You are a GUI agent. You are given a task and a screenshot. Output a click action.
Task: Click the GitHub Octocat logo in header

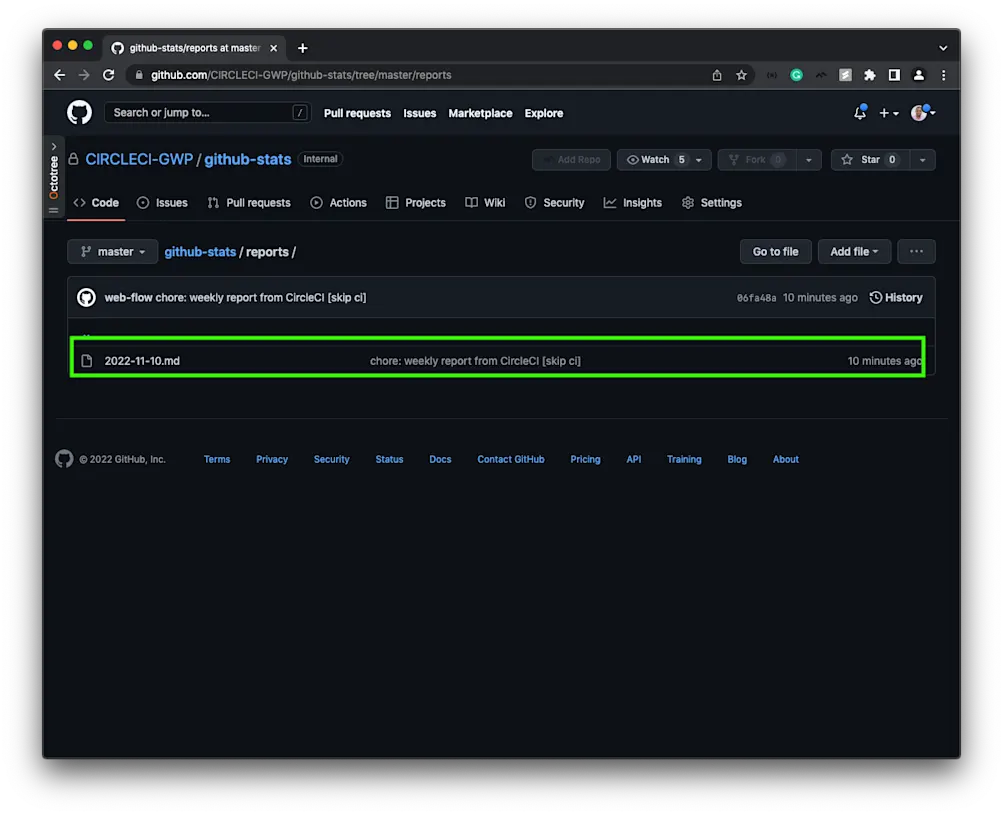79,113
